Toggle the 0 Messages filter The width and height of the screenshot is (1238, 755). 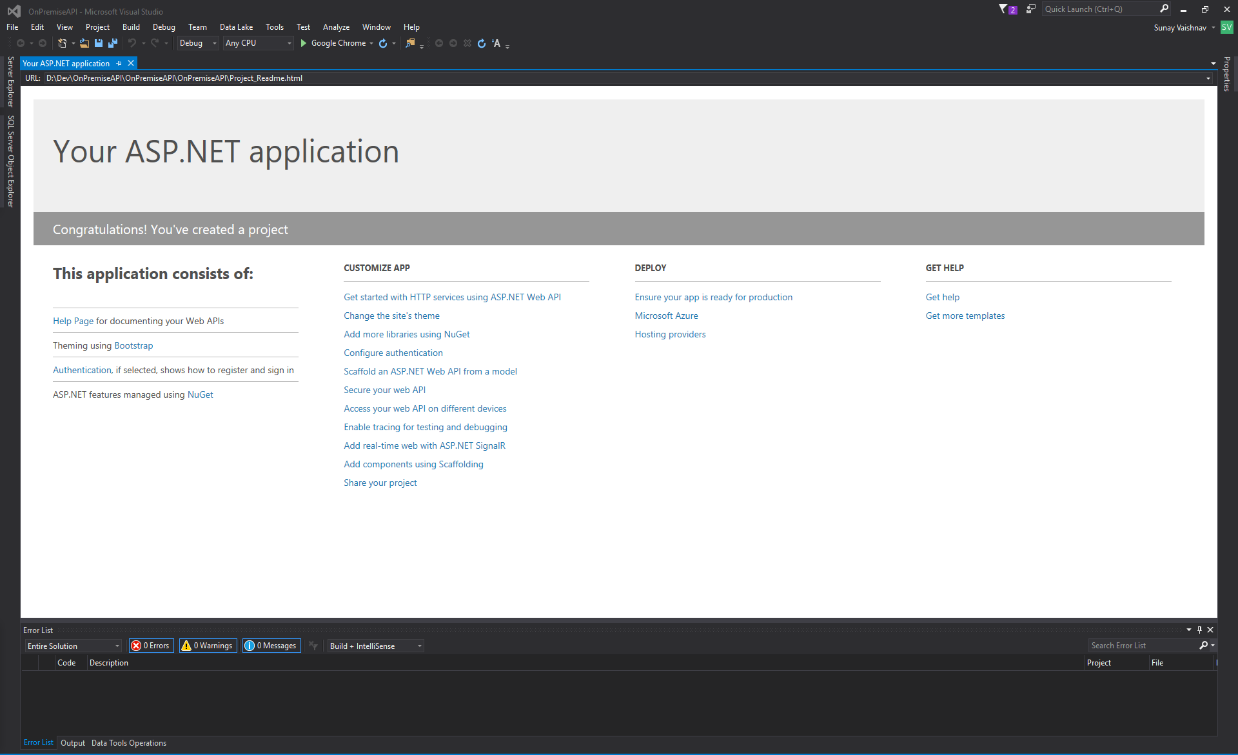[x=271, y=646]
